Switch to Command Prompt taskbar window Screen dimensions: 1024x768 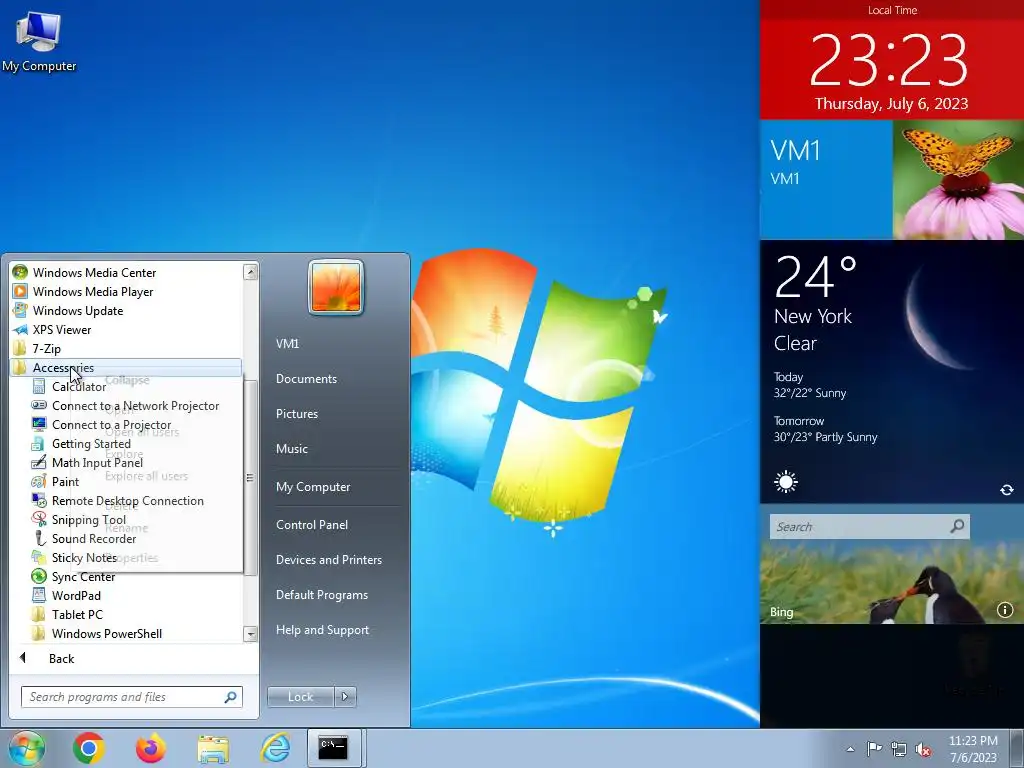[334, 748]
